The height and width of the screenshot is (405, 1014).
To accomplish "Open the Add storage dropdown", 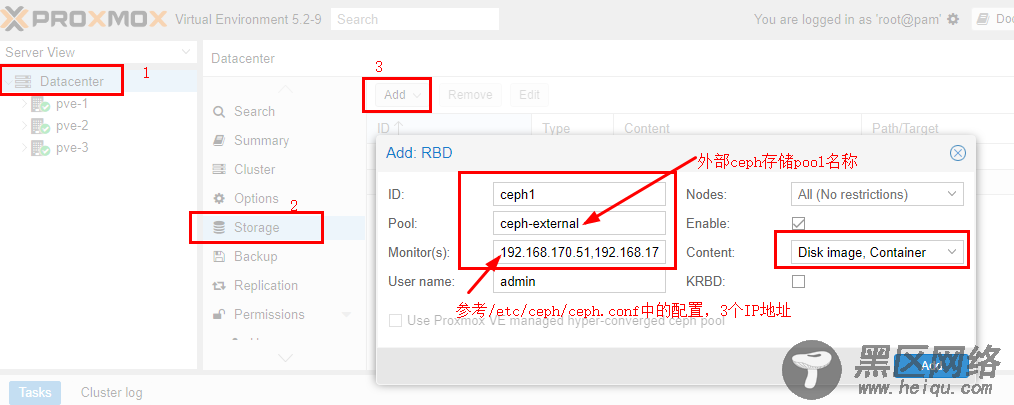I will (x=403, y=95).
